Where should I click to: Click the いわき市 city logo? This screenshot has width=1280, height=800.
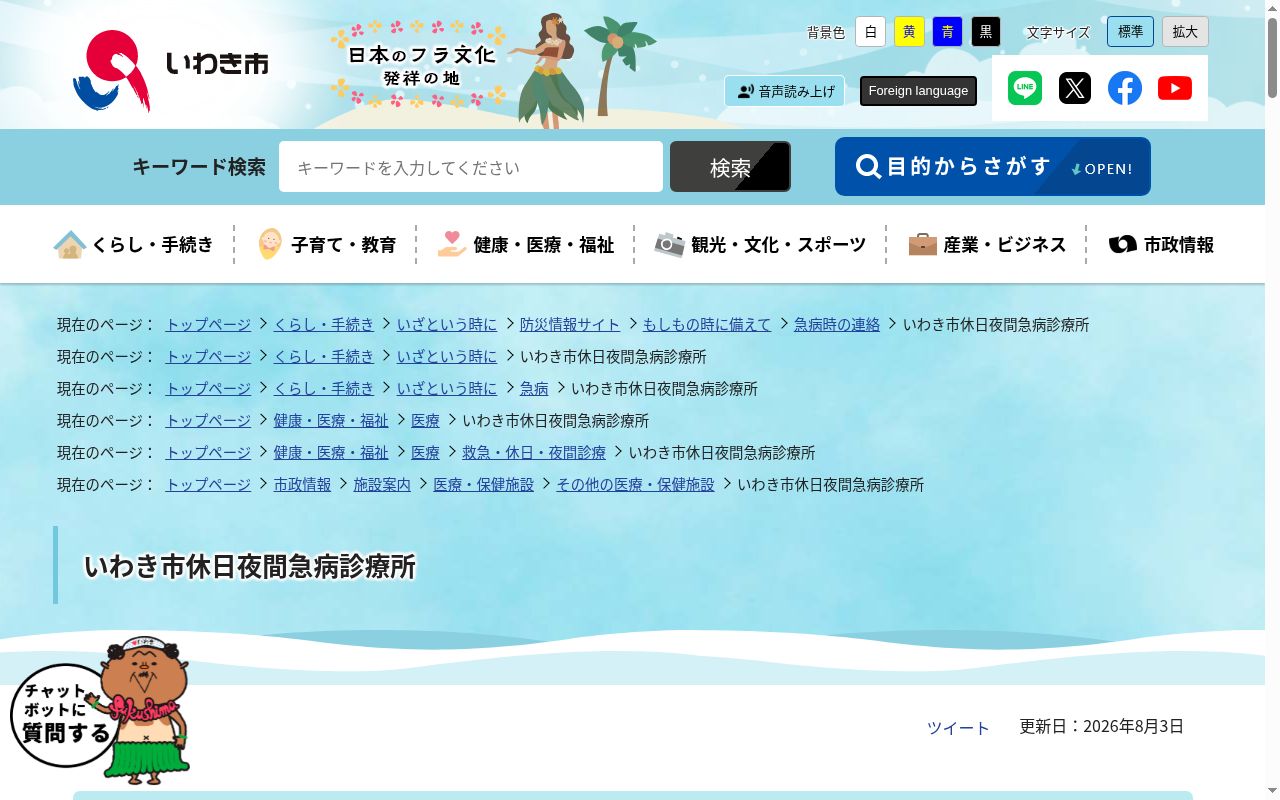pyautogui.click(x=171, y=70)
